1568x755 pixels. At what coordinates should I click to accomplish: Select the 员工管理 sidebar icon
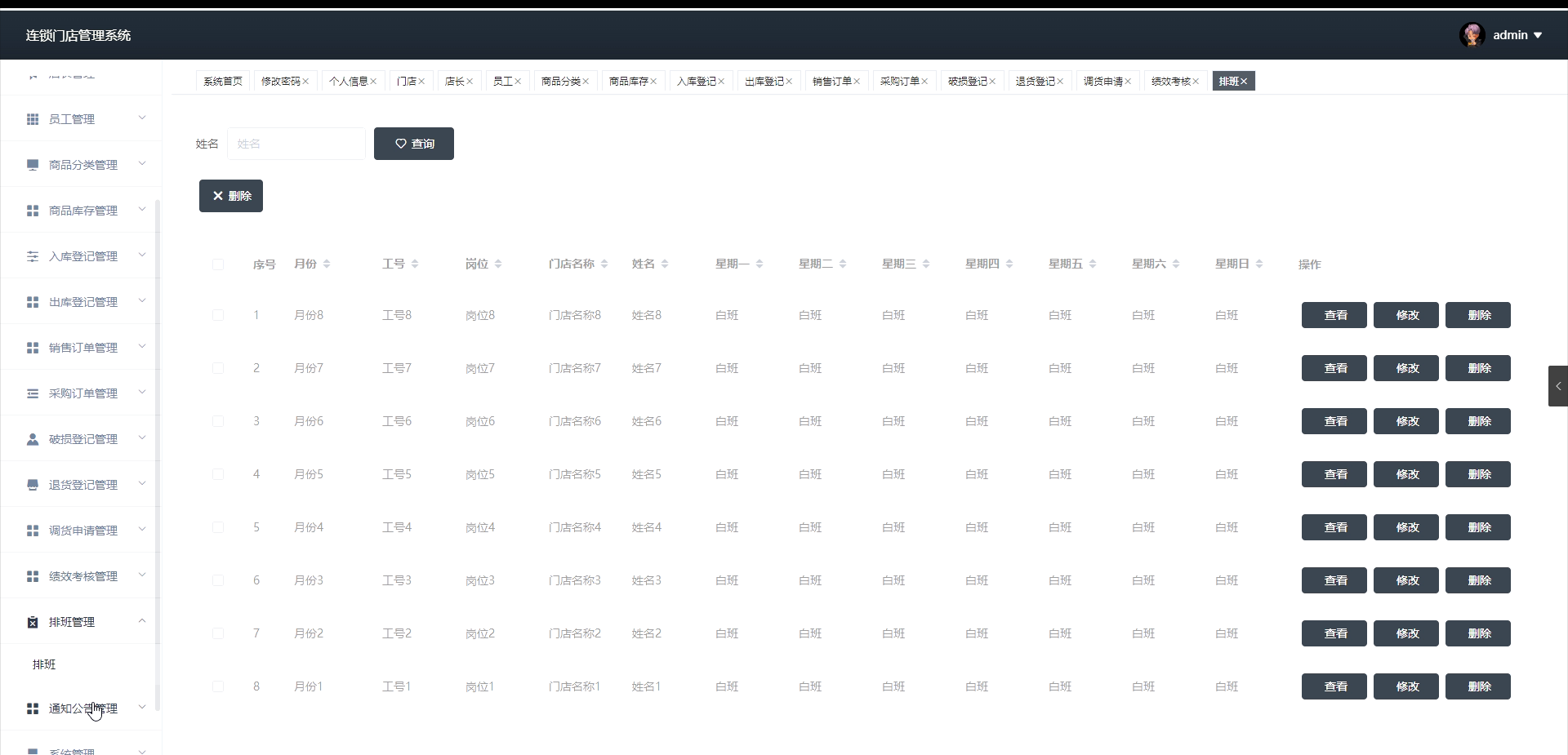[33, 119]
